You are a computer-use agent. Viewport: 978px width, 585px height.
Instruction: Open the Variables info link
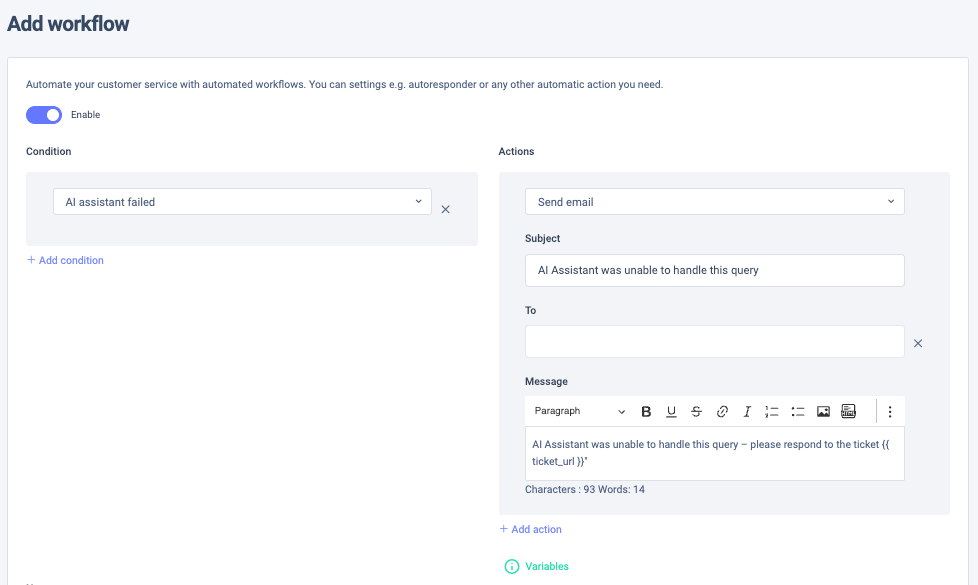click(537, 566)
